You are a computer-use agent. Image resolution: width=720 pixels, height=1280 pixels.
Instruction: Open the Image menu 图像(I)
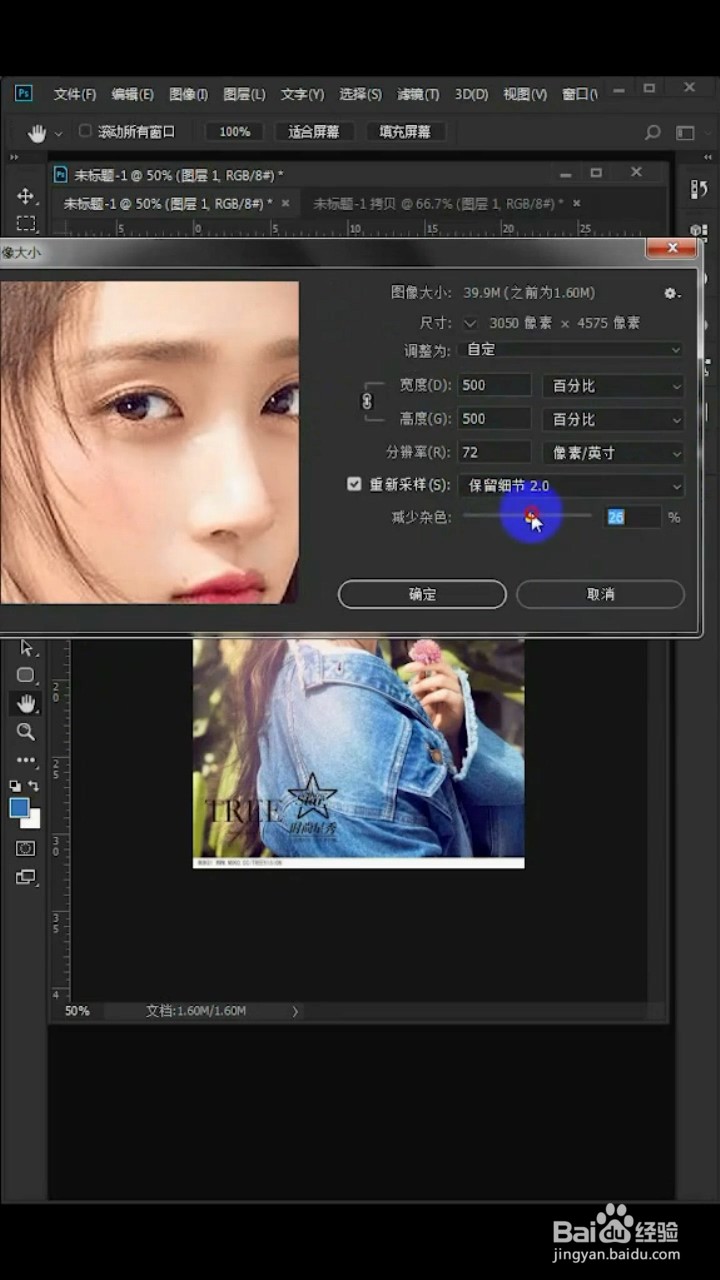pyautogui.click(x=188, y=94)
